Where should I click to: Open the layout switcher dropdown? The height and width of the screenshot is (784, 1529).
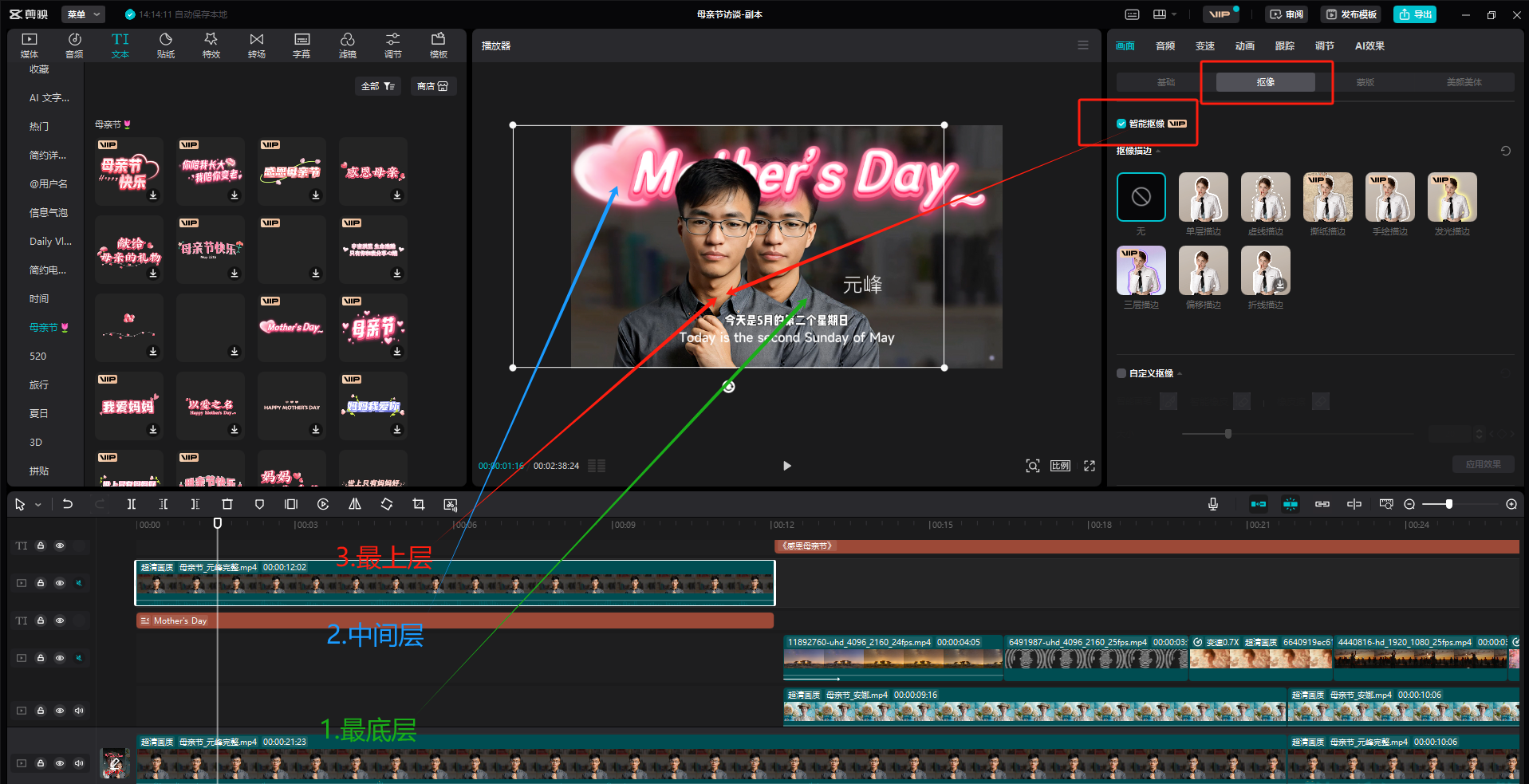pos(1165,14)
